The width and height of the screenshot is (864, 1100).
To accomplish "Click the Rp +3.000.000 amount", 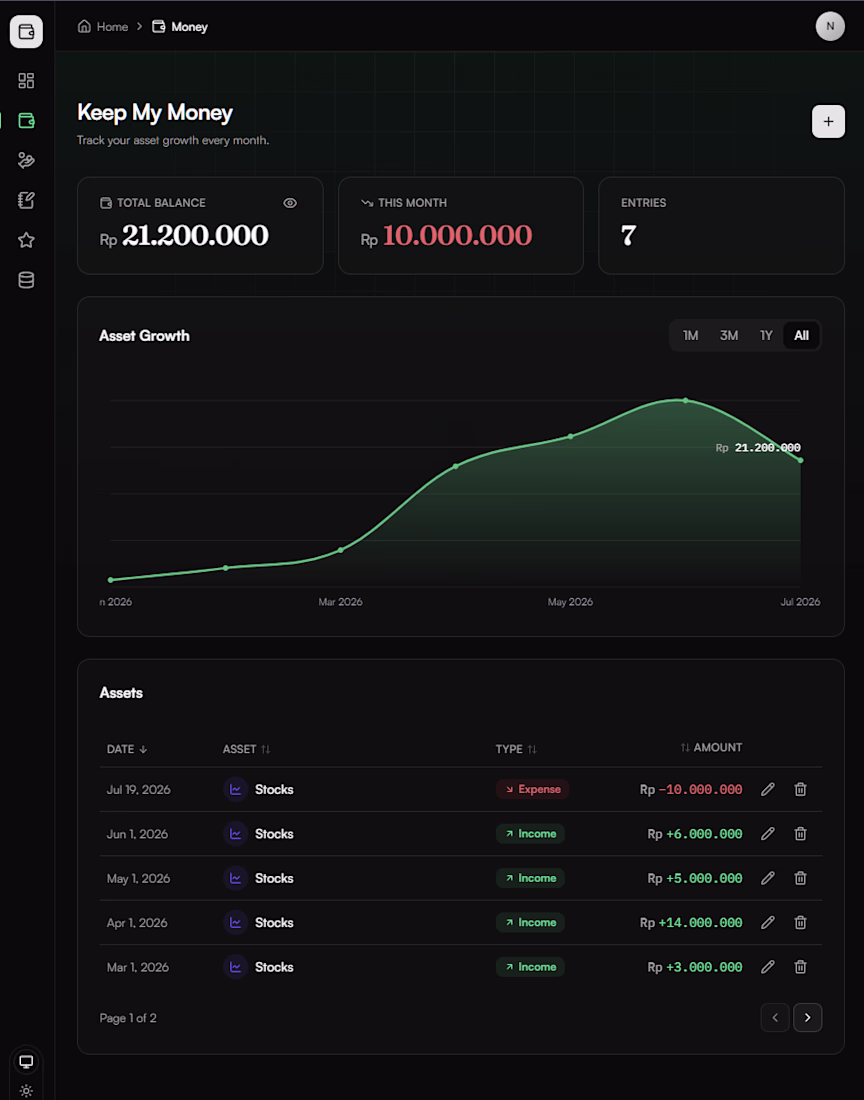I will pyautogui.click(x=694, y=967).
